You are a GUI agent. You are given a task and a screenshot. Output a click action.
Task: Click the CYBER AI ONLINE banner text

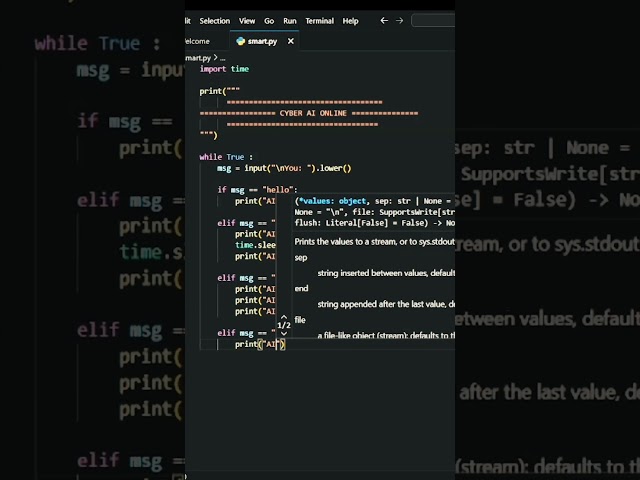313,113
